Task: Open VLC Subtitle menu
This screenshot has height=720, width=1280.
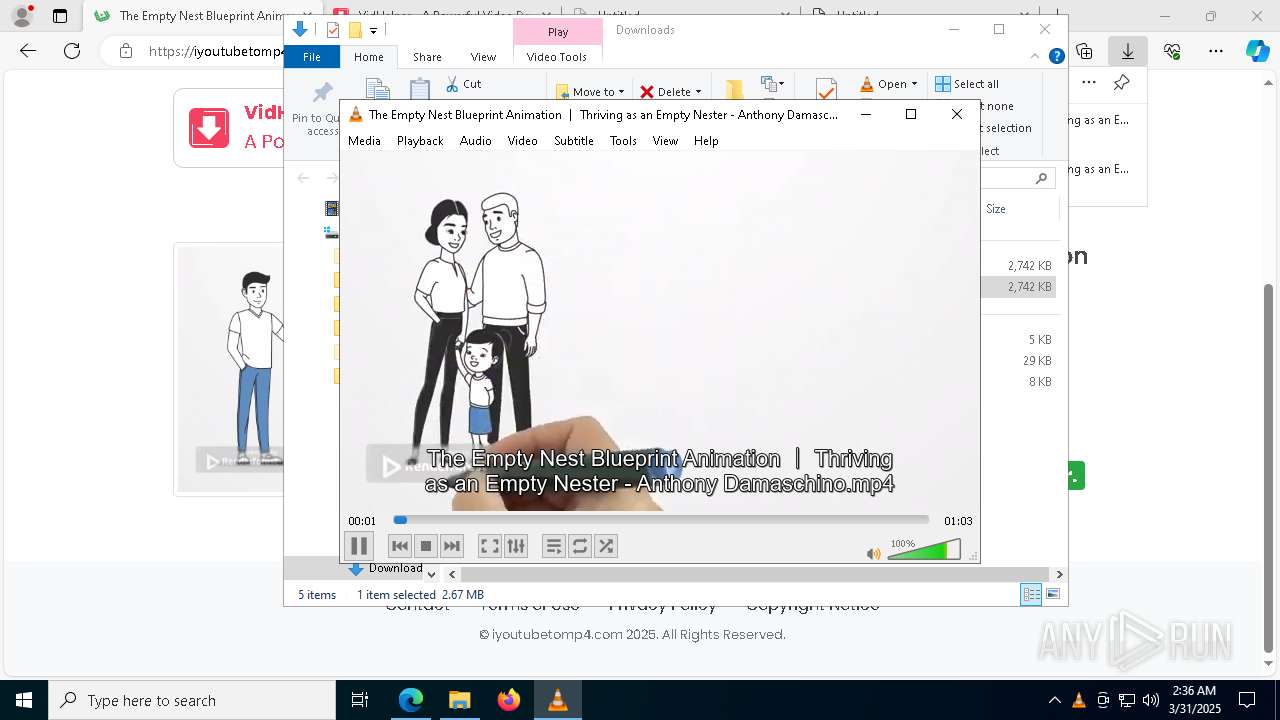Action: [574, 141]
